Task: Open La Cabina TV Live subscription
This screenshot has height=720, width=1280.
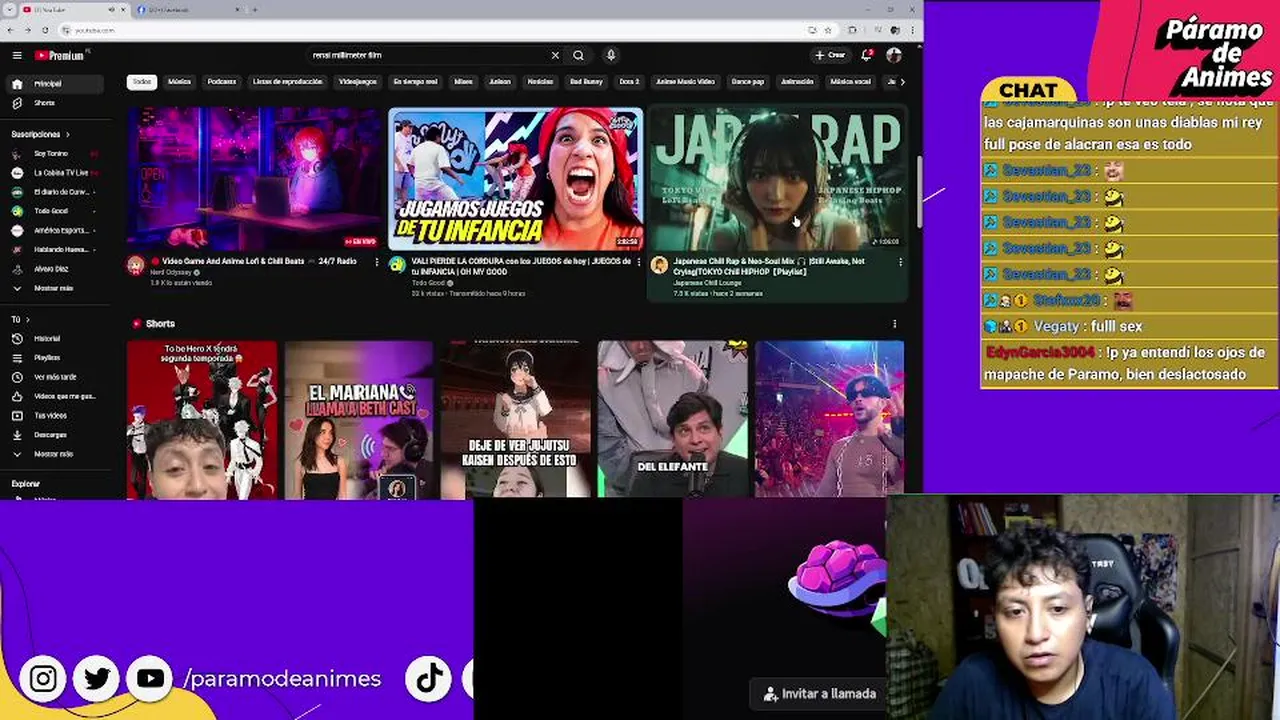Action: click(55, 173)
